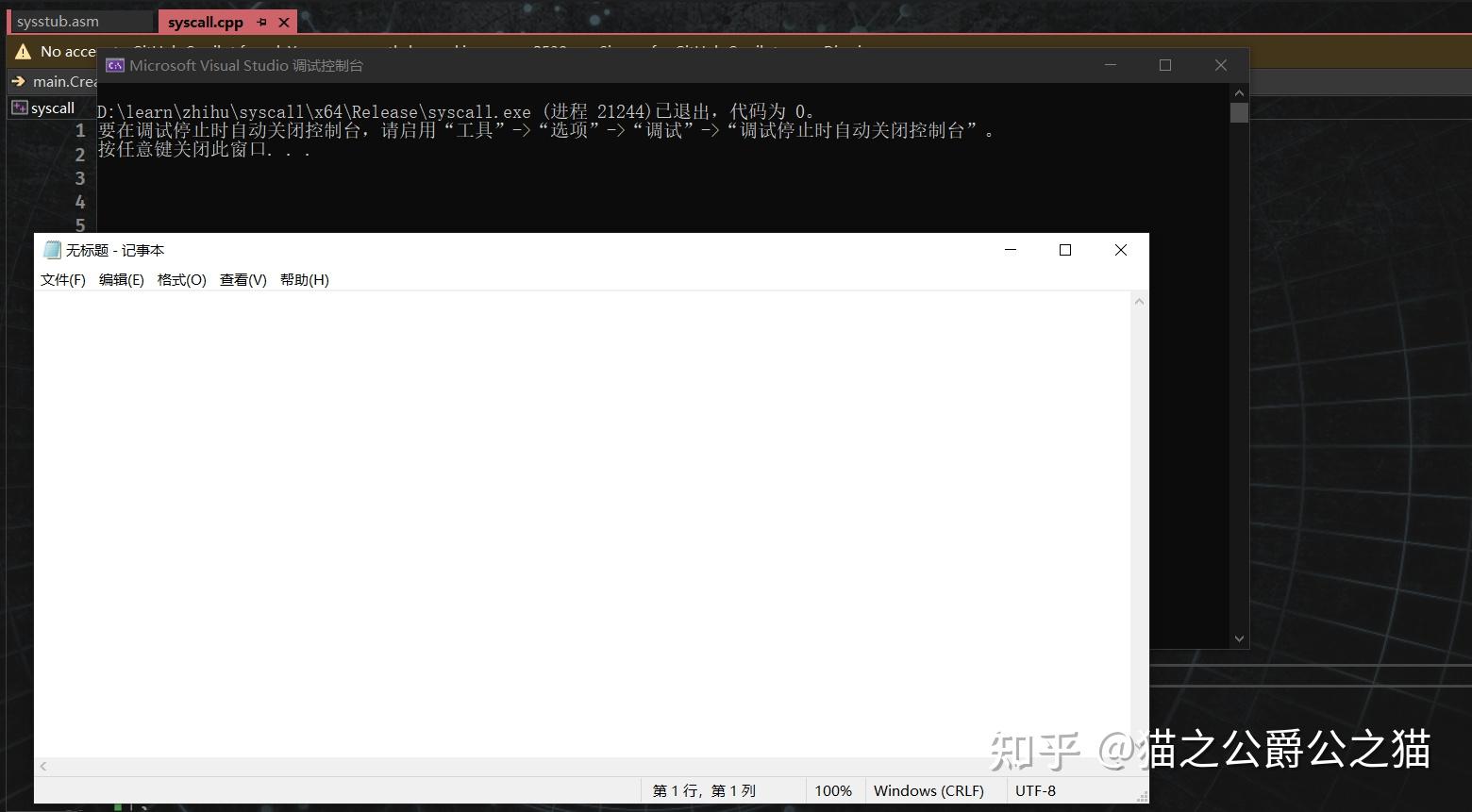Open the 帮助(H) menu
This screenshot has width=1472, height=812.
[304, 279]
